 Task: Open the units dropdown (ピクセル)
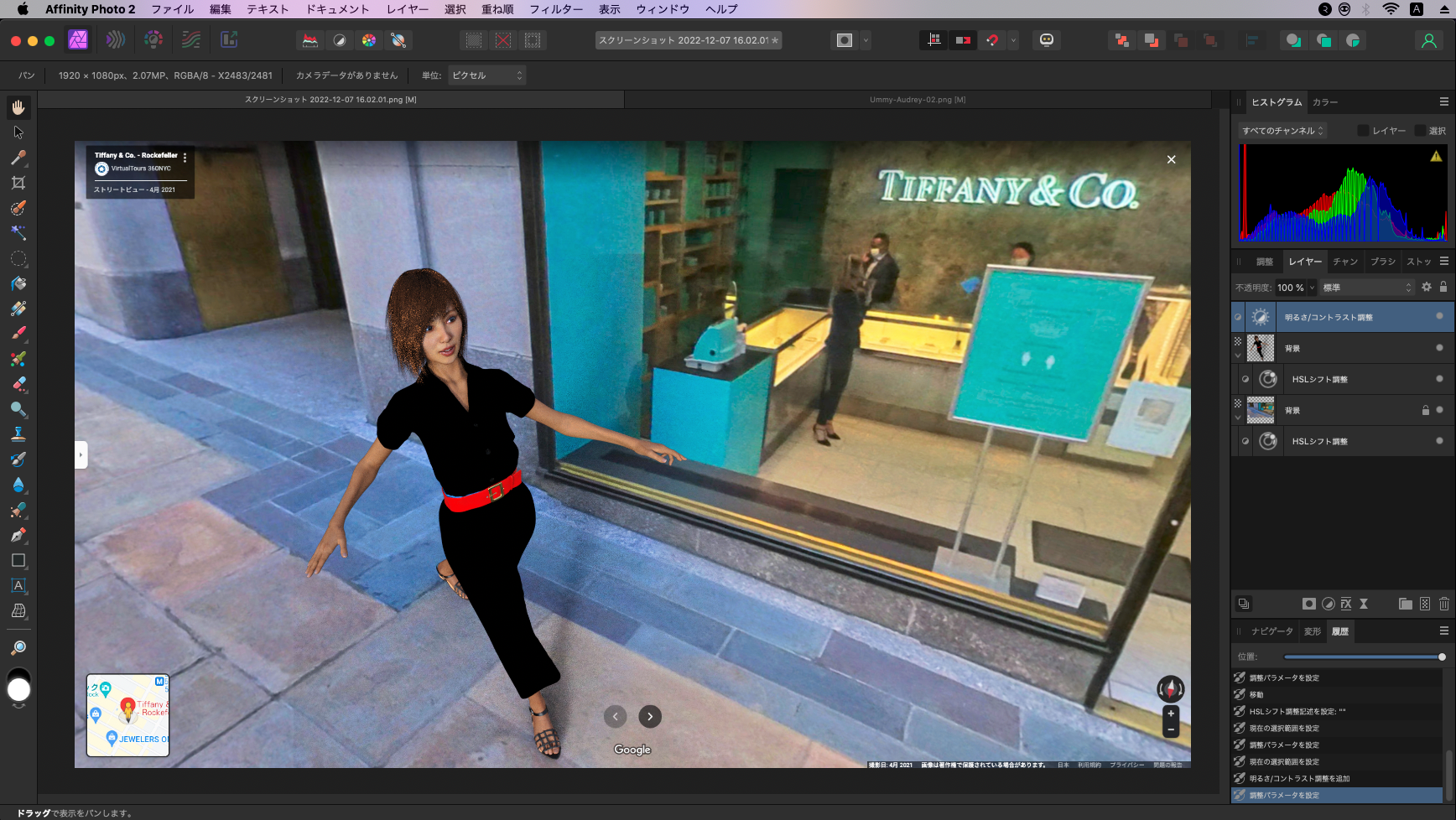coord(486,75)
